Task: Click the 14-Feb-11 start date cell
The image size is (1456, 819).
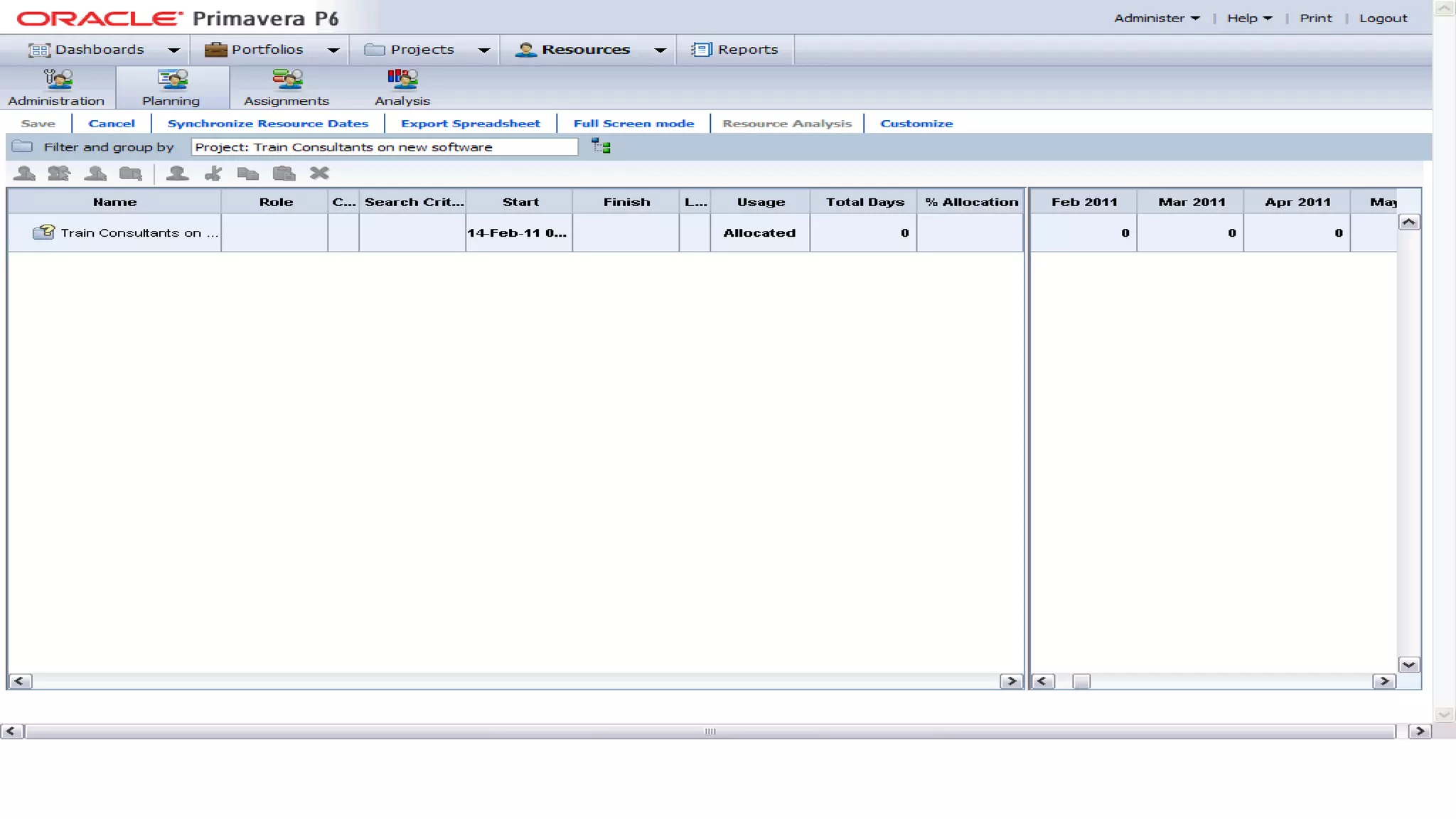Action: [x=519, y=233]
